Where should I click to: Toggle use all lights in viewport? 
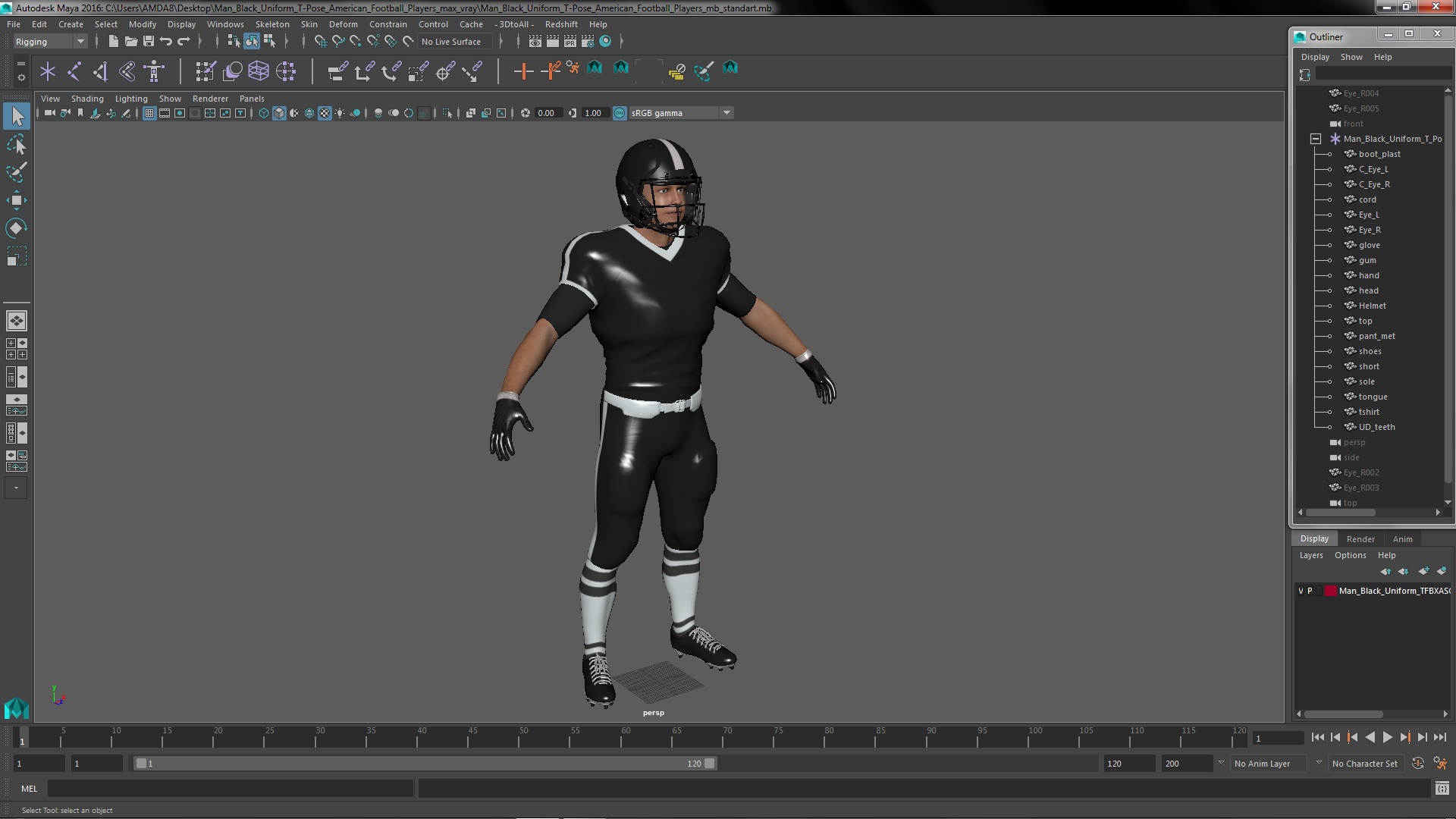pyautogui.click(x=340, y=113)
